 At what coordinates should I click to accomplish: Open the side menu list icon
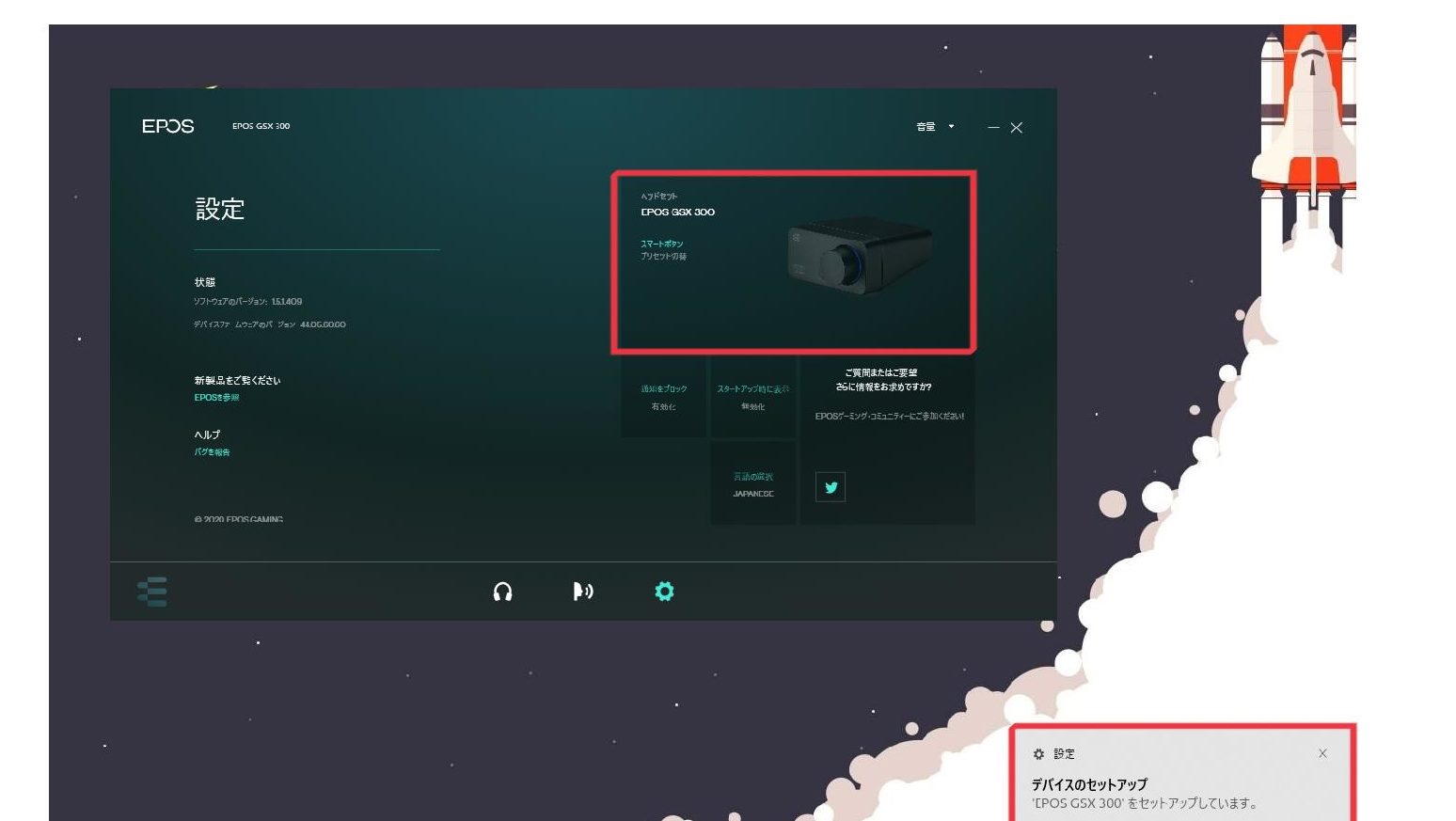tap(152, 592)
